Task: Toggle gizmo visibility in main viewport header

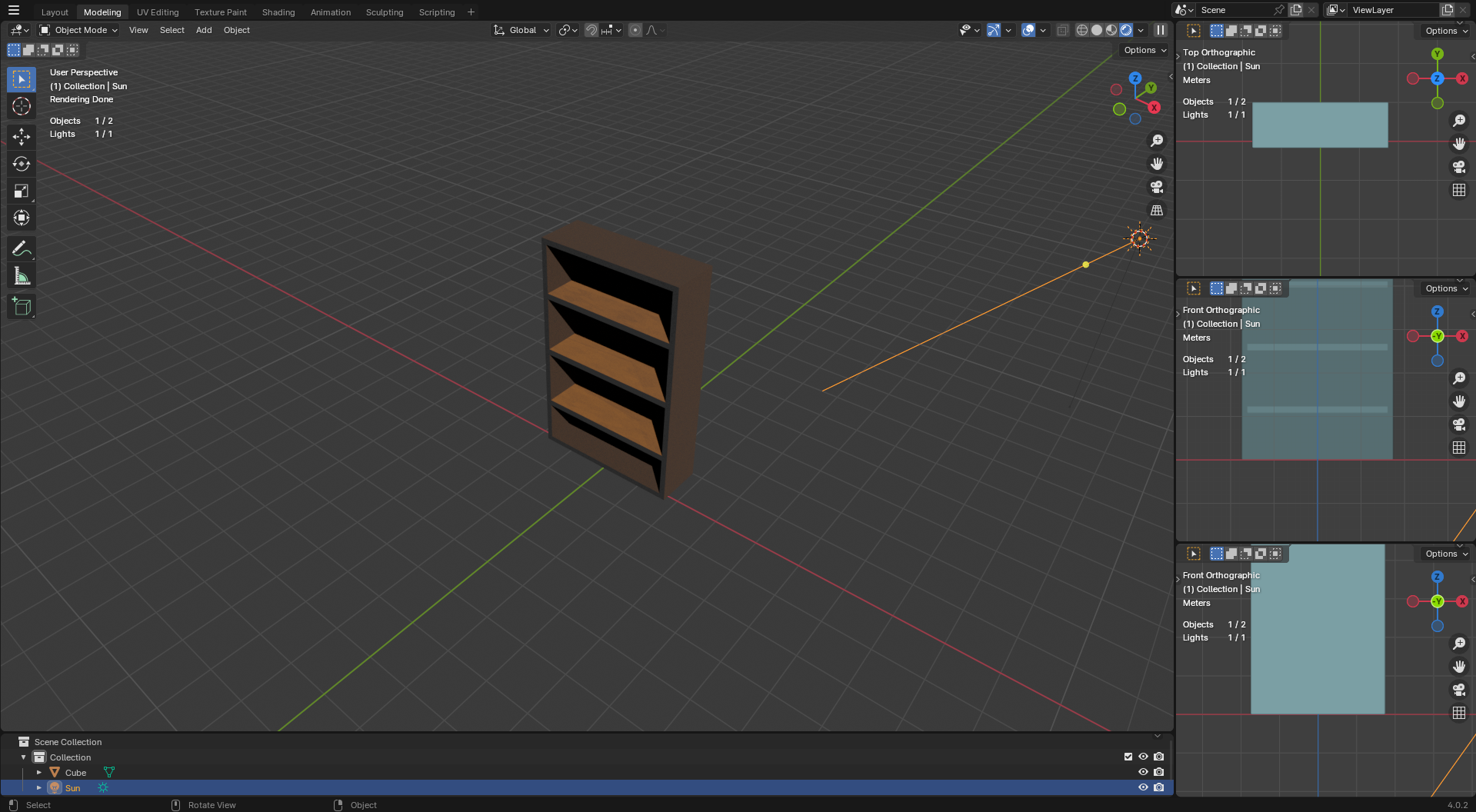Action: (994, 30)
